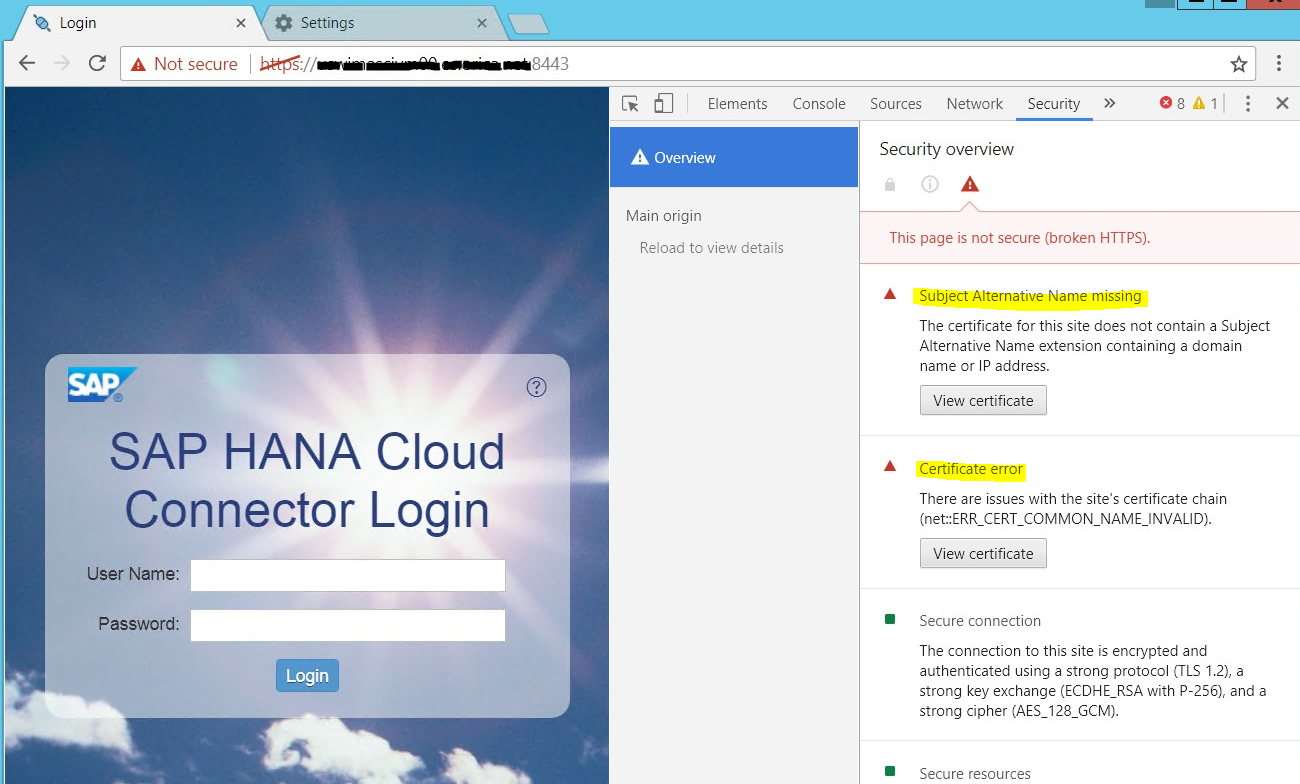Switch to the Sources tab

[x=895, y=104]
